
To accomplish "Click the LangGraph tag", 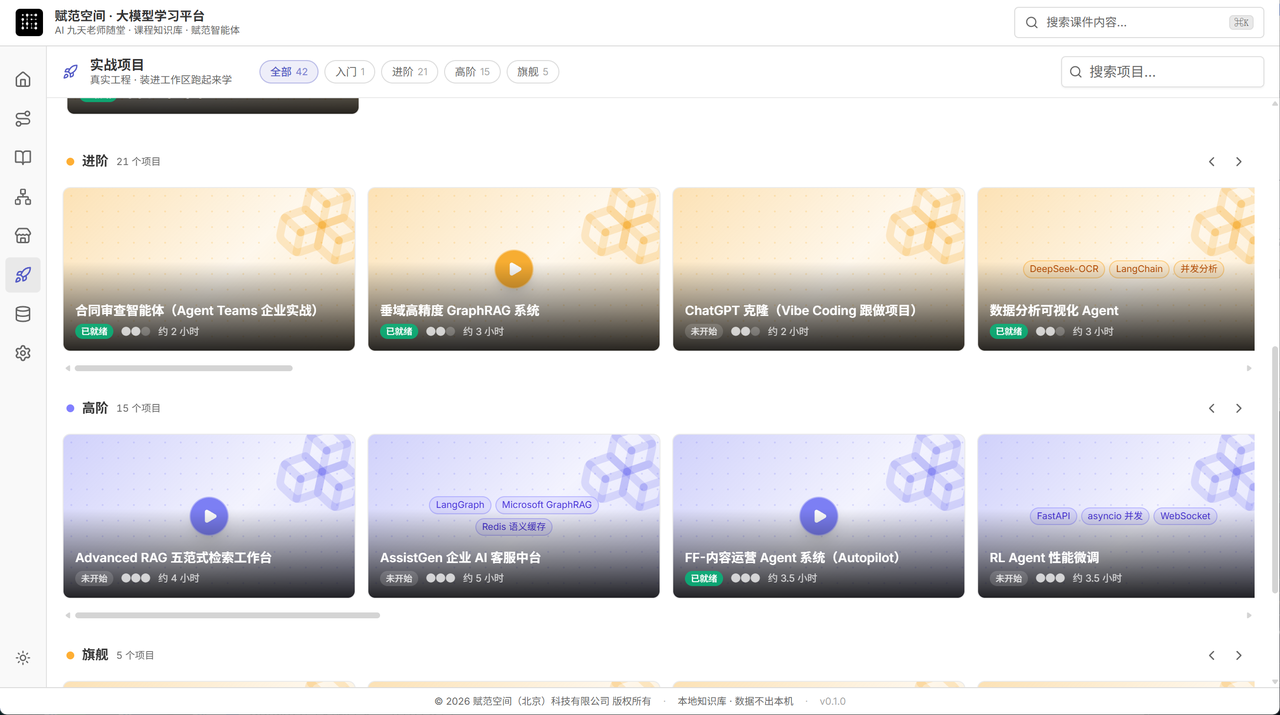I will click(460, 505).
